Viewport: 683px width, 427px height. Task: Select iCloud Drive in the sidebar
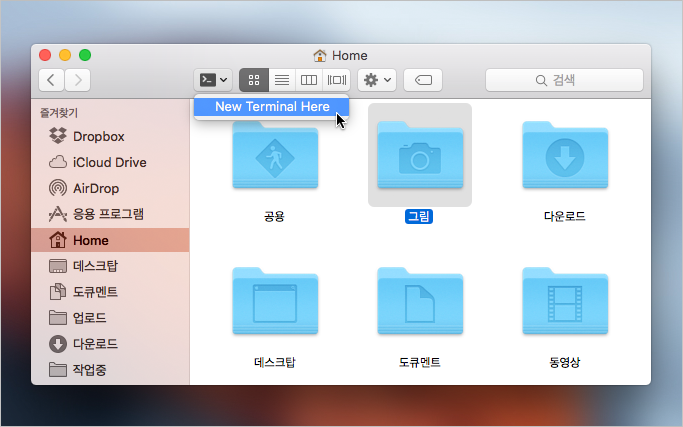coord(110,163)
